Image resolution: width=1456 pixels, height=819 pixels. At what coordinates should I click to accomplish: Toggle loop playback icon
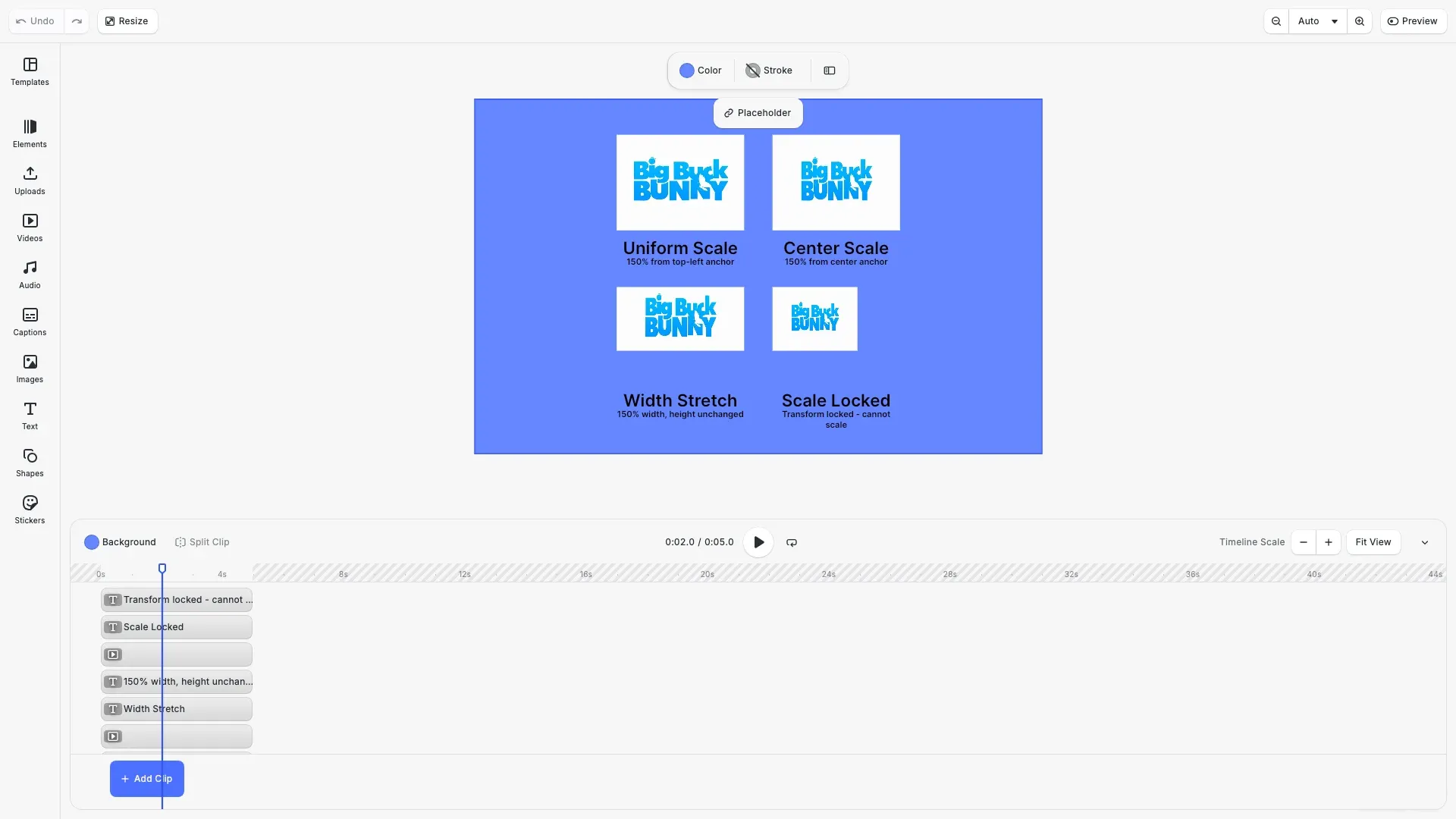tap(792, 542)
